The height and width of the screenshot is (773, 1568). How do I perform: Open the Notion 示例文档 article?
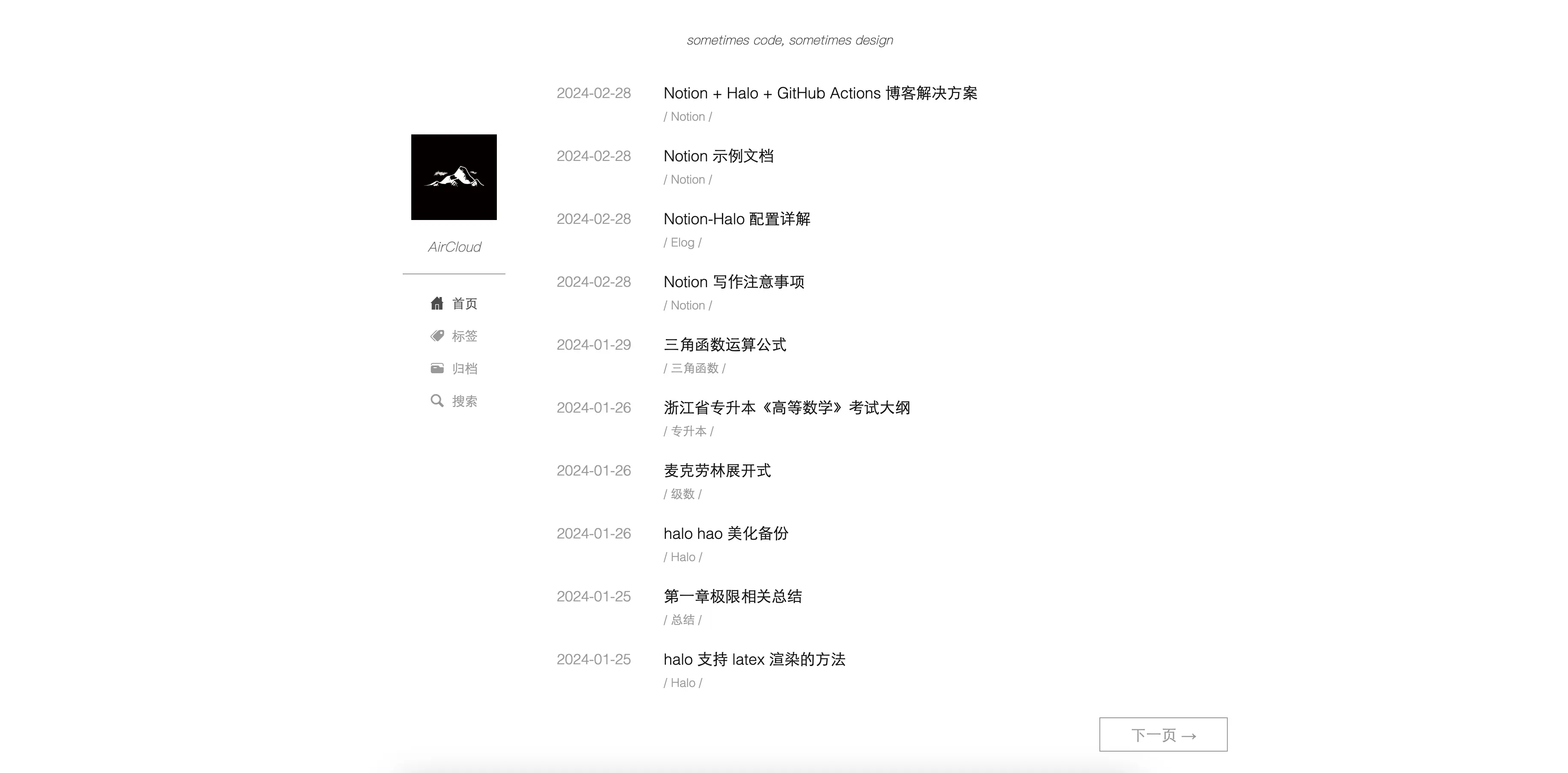[719, 156]
